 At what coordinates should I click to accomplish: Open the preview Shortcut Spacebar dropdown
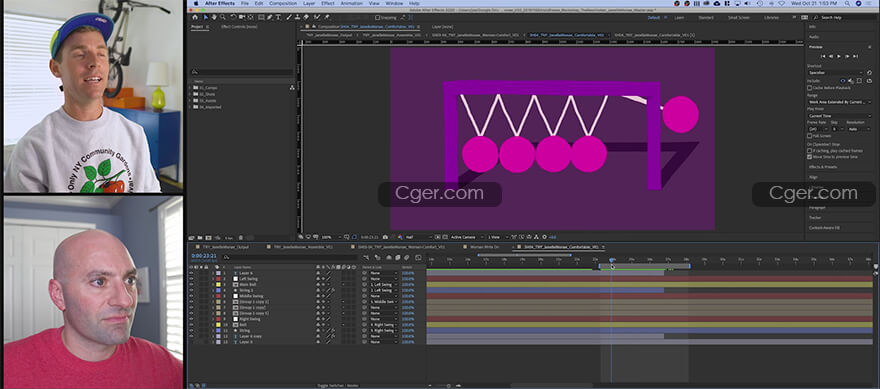point(836,72)
